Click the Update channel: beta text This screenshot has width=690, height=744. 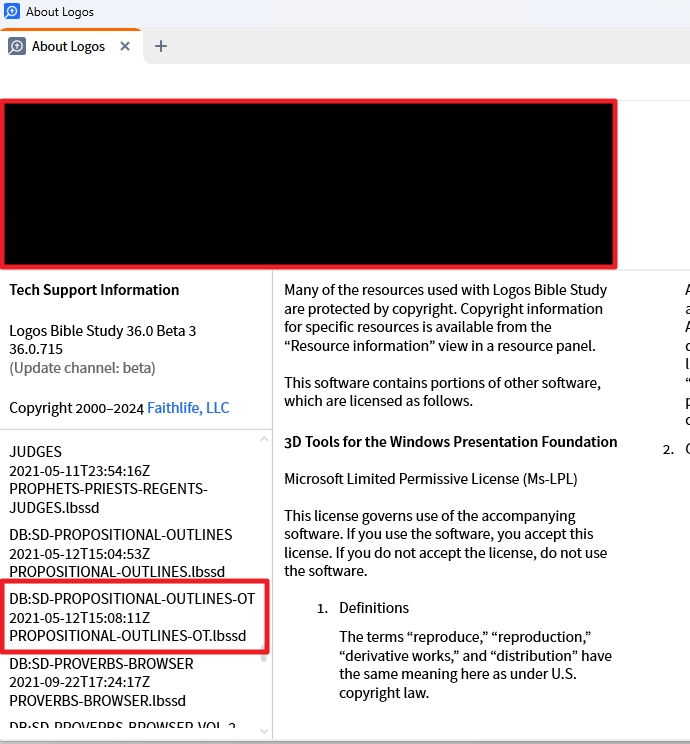82,368
